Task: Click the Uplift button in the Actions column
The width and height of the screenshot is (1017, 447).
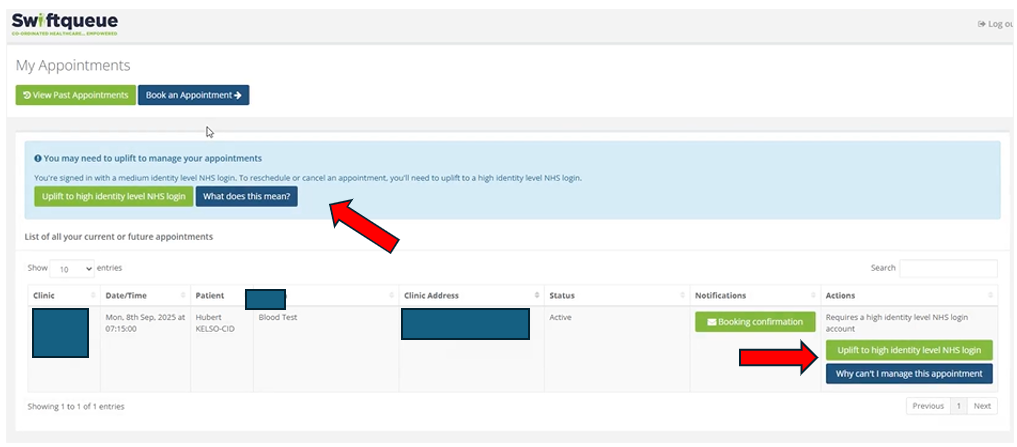Action: pyautogui.click(x=908, y=350)
